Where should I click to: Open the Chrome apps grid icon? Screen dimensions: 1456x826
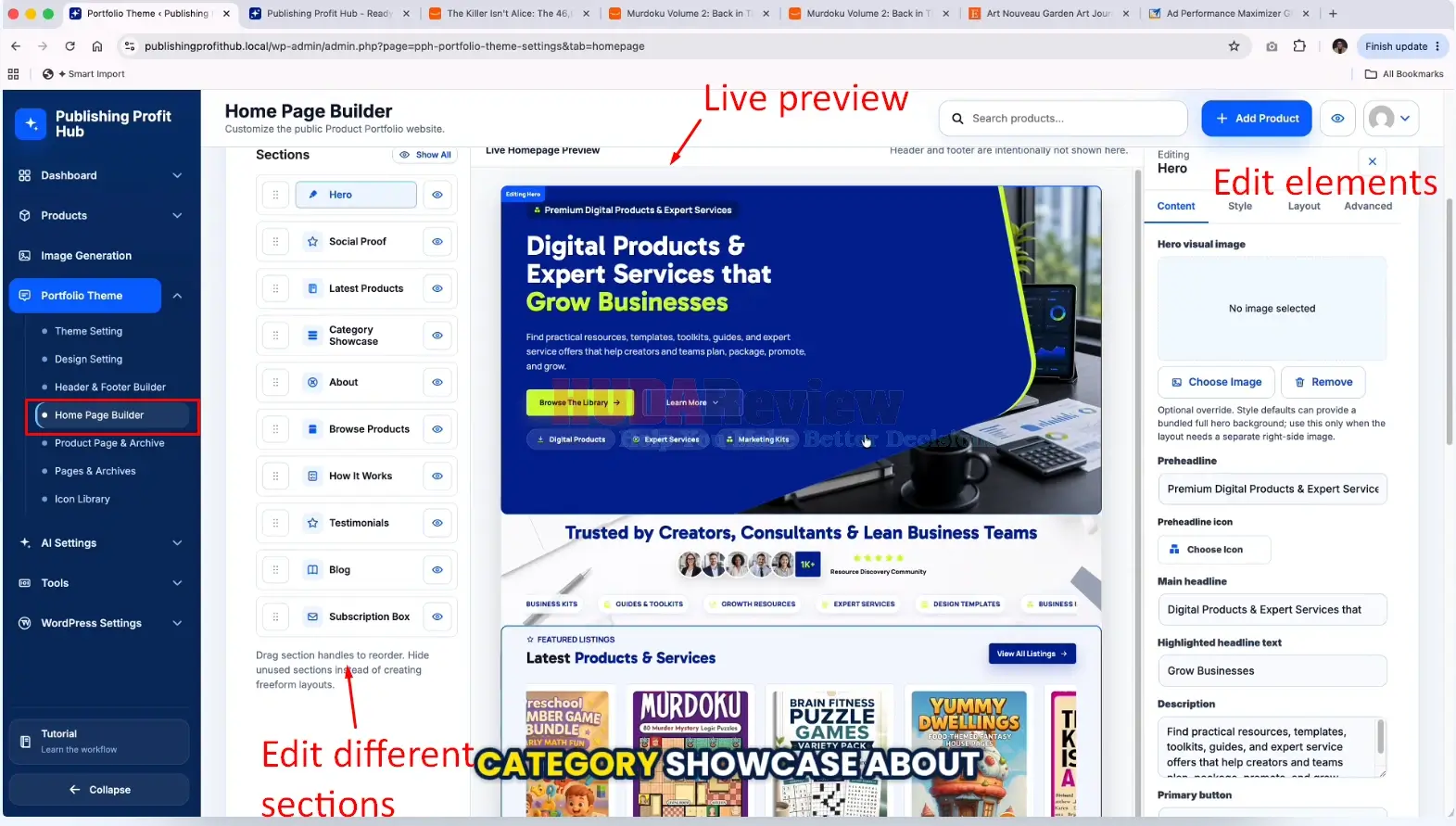click(x=13, y=74)
